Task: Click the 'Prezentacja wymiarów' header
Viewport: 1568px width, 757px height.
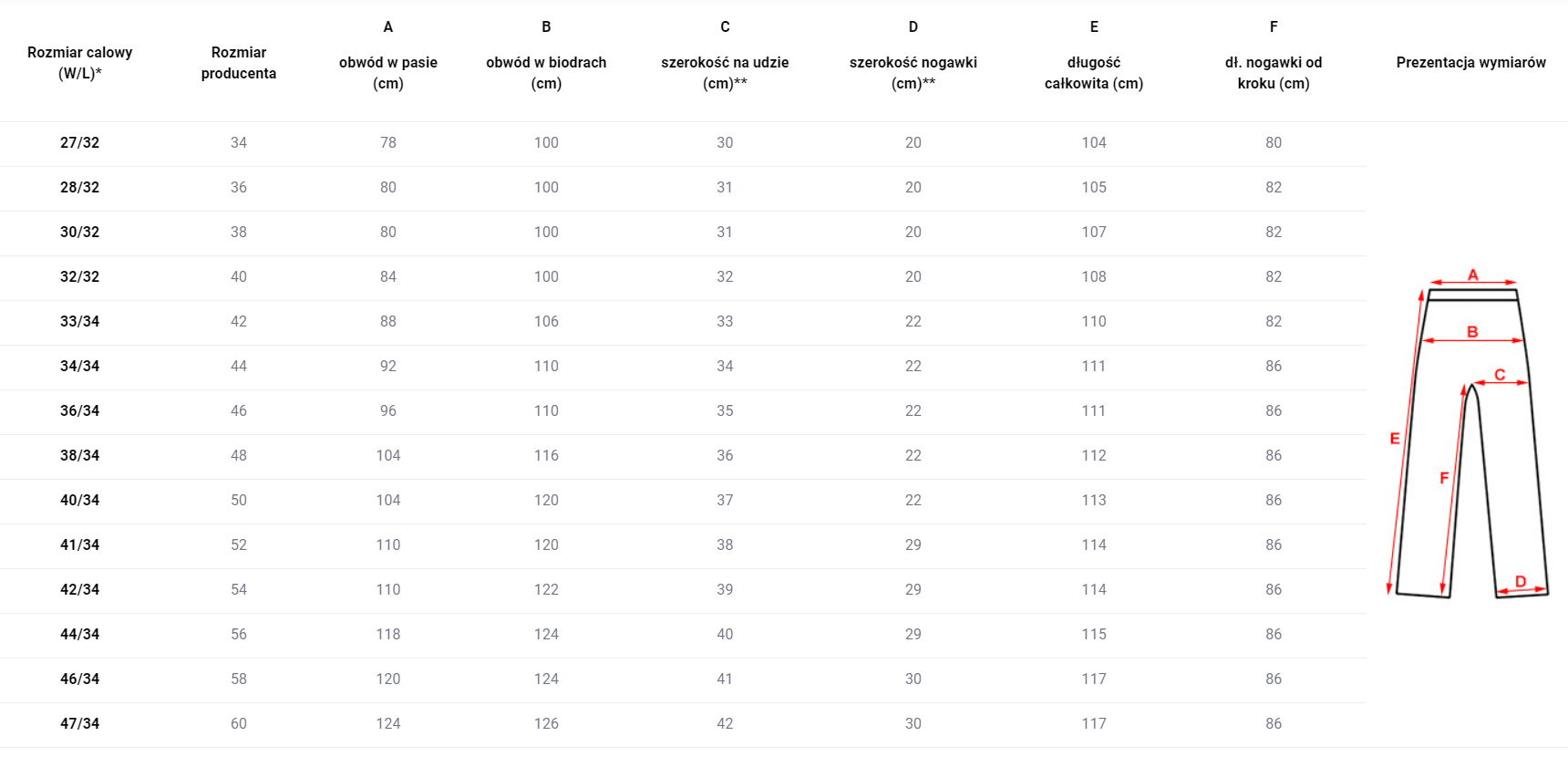Action: [x=1470, y=62]
